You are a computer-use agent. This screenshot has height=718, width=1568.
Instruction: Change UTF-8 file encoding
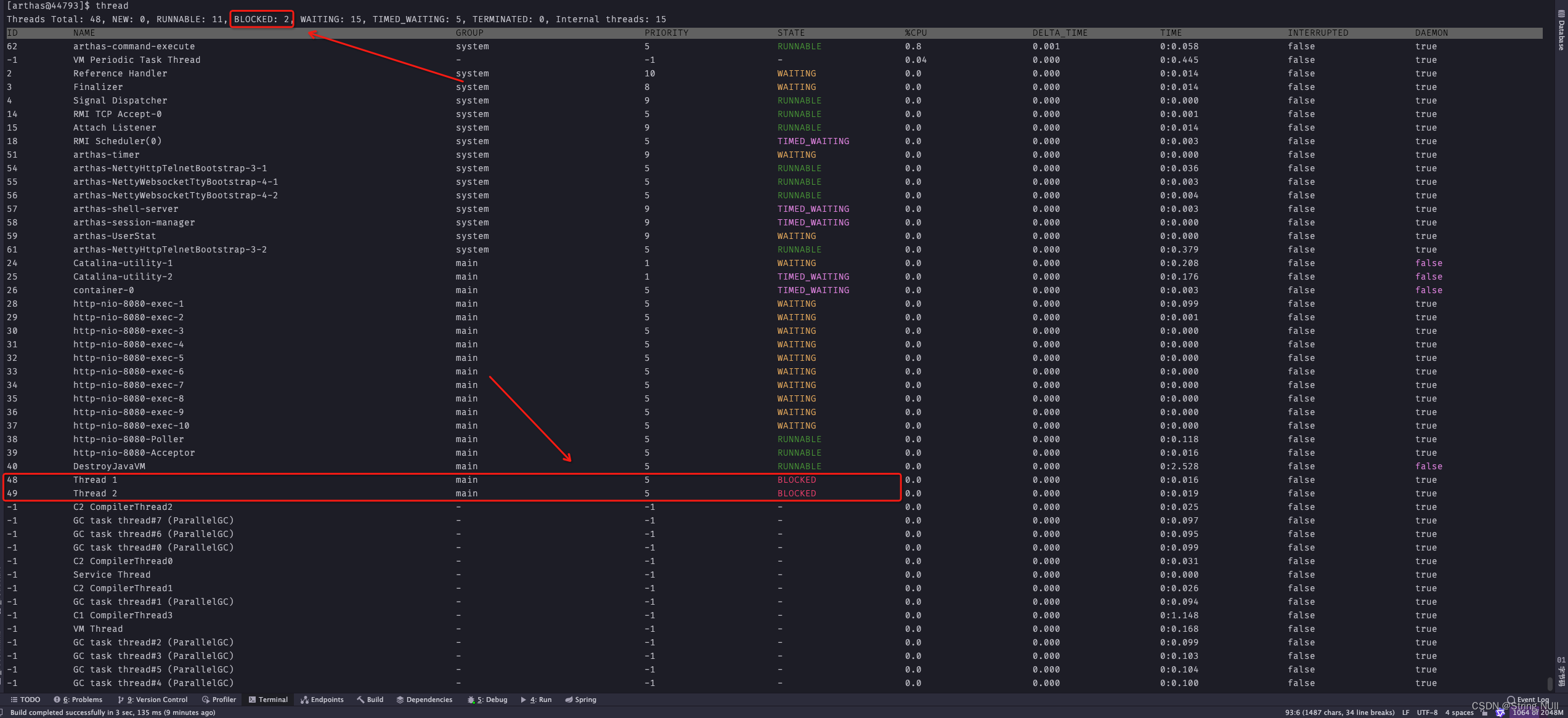[x=1427, y=712]
